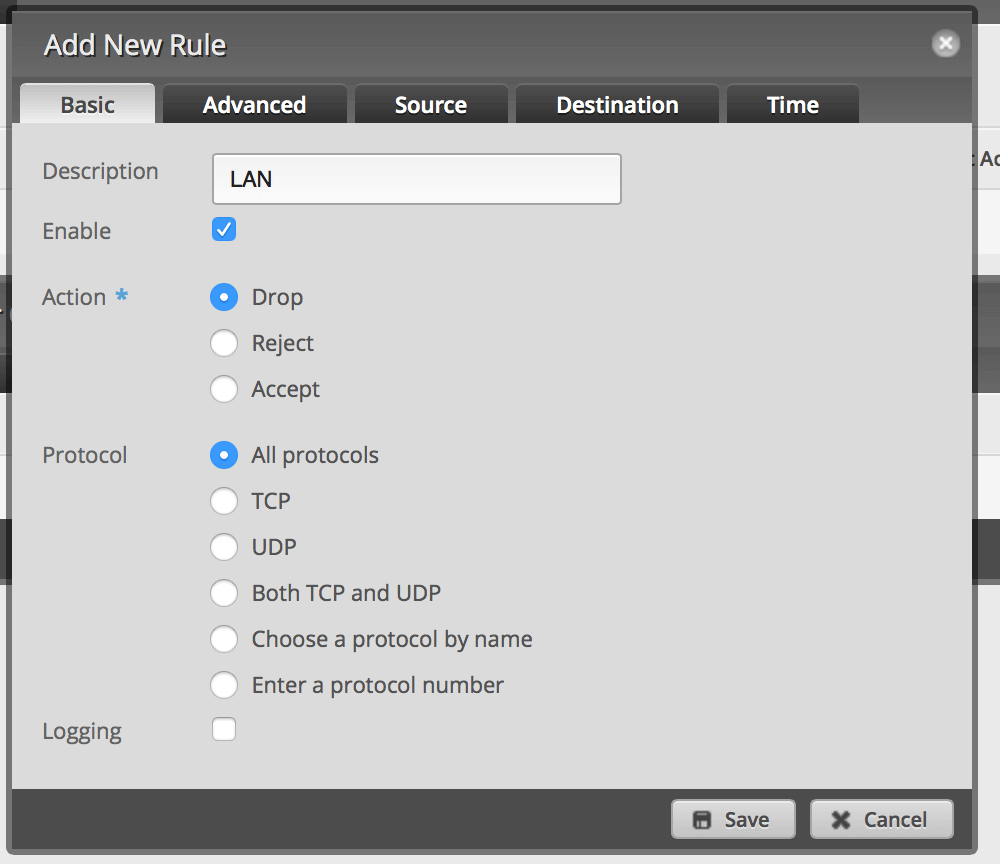The height and width of the screenshot is (864, 1000).
Task: Open the Time tab
Action: point(793,104)
